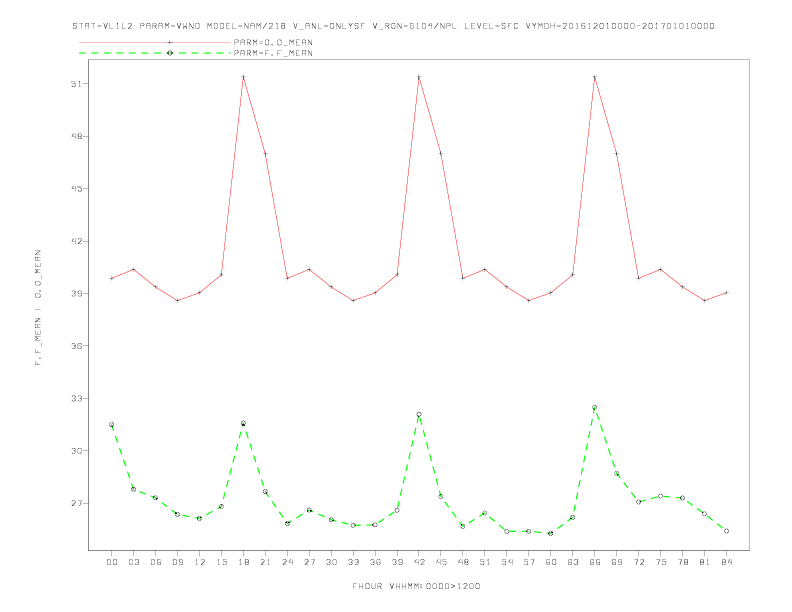The height and width of the screenshot is (612, 792).
Task: Click the red plus marker at hour 00
Action: pos(112,278)
